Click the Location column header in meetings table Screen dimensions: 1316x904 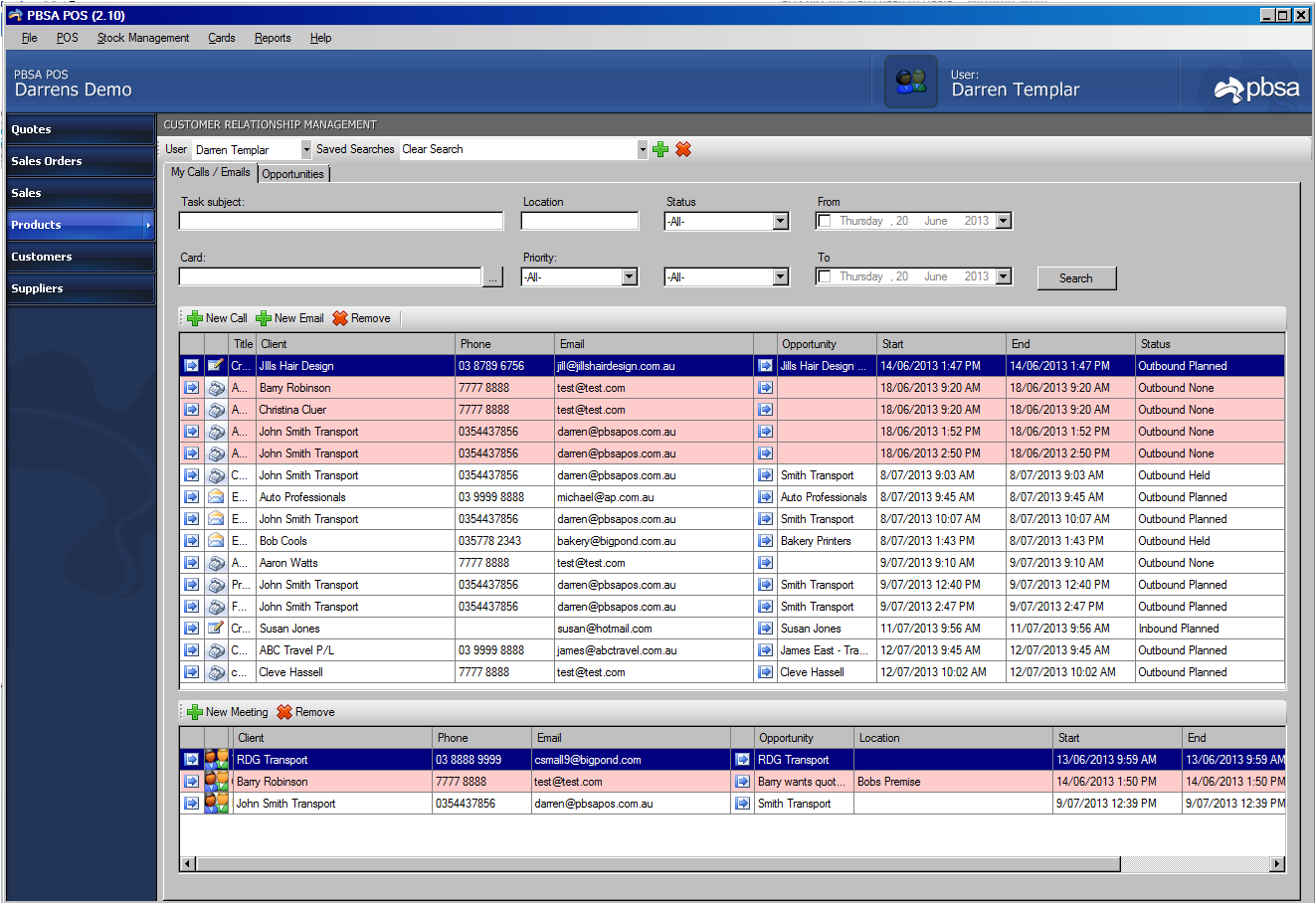point(953,738)
